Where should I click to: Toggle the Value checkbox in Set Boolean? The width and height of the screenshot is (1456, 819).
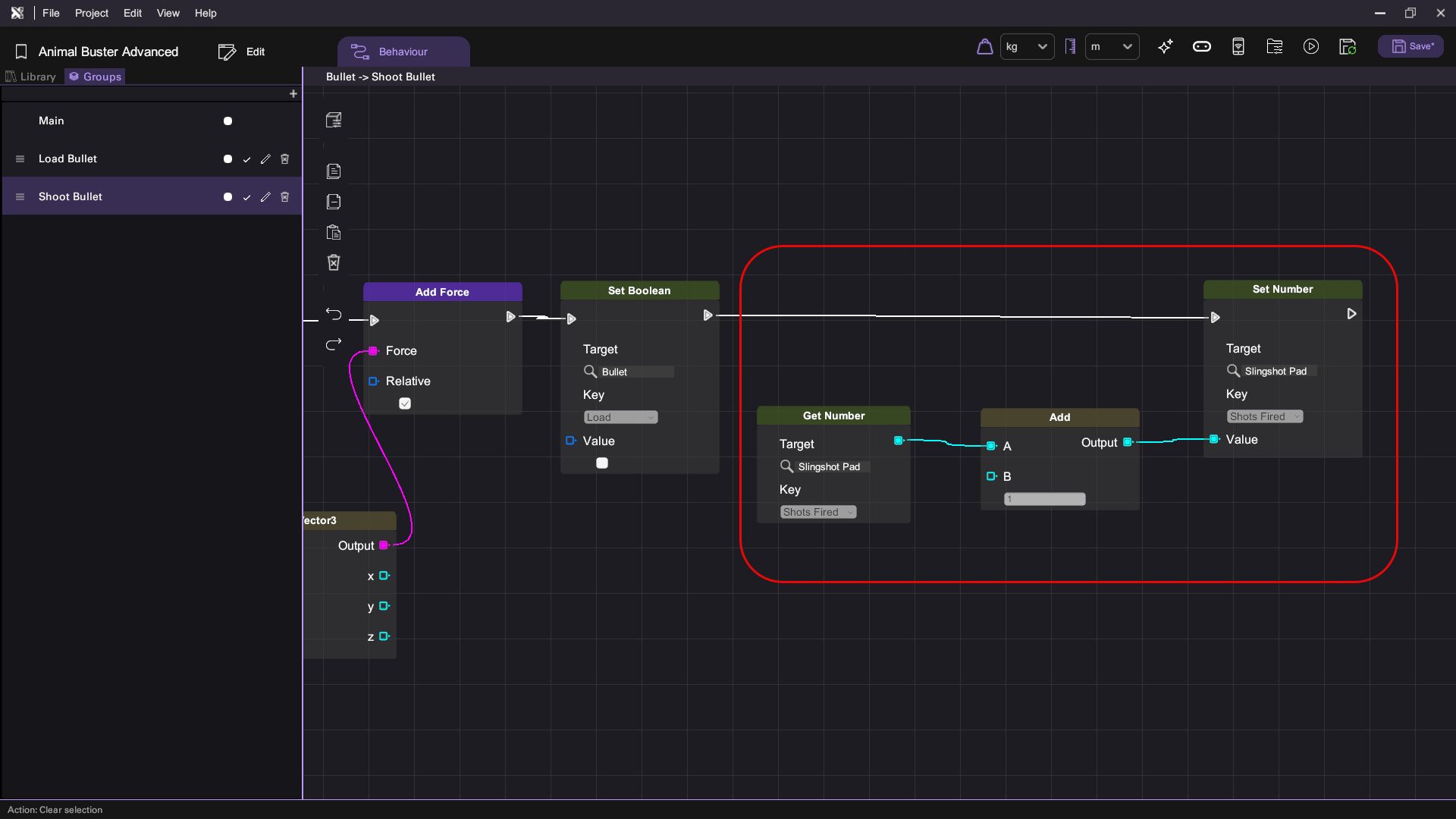click(x=602, y=463)
